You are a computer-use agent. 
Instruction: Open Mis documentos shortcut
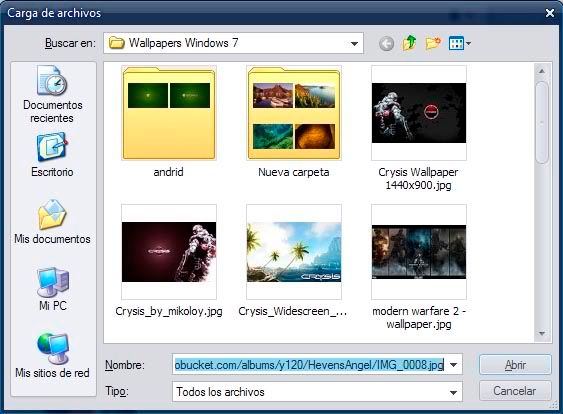(x=52, y=222)
